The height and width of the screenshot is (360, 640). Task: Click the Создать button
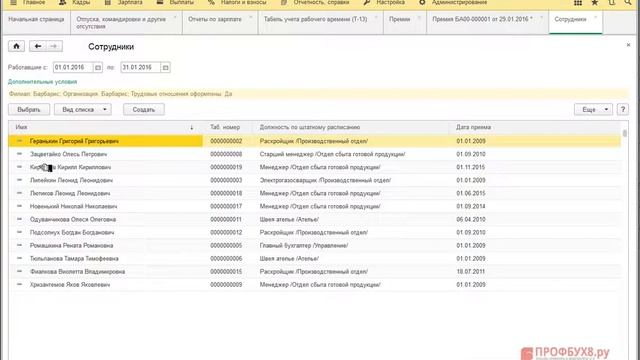(x=144, y=109)
